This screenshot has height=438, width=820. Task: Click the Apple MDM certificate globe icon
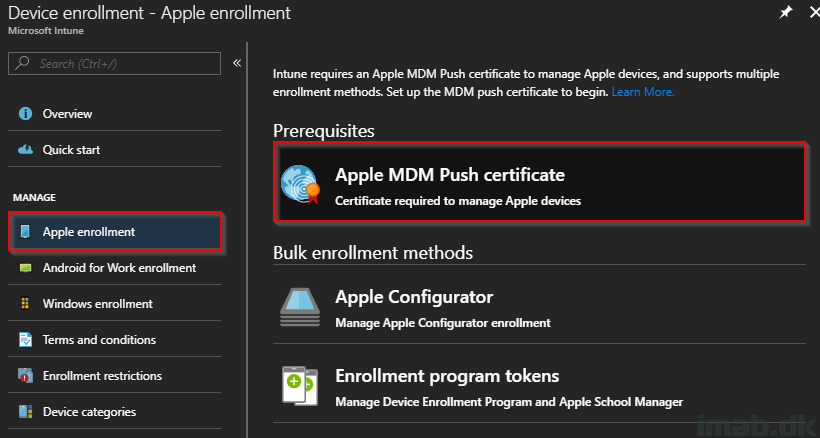click(300, 184)
